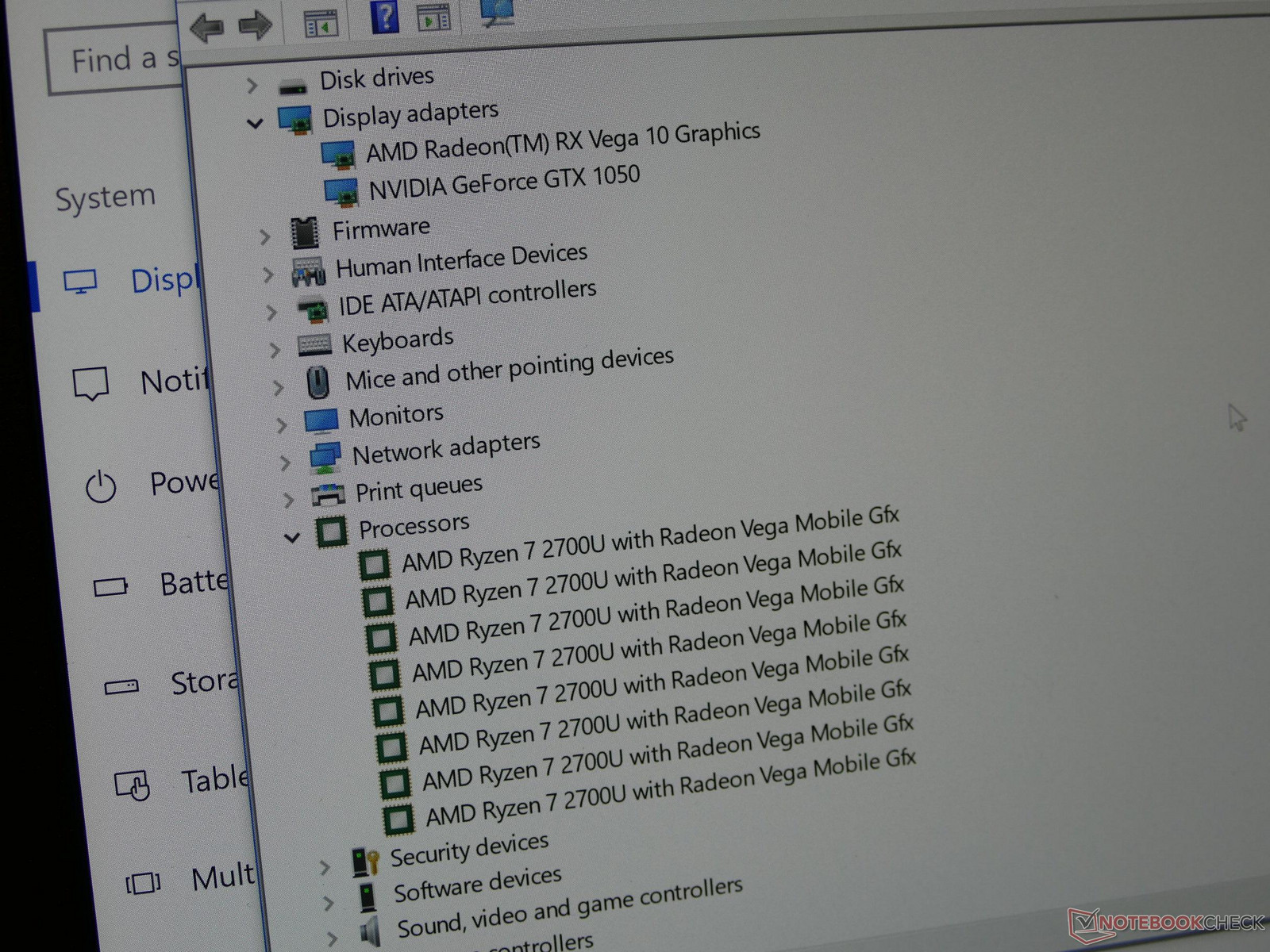1270x952 pixels.
Task: Select the Firmware label
Action: coord(381,229)
